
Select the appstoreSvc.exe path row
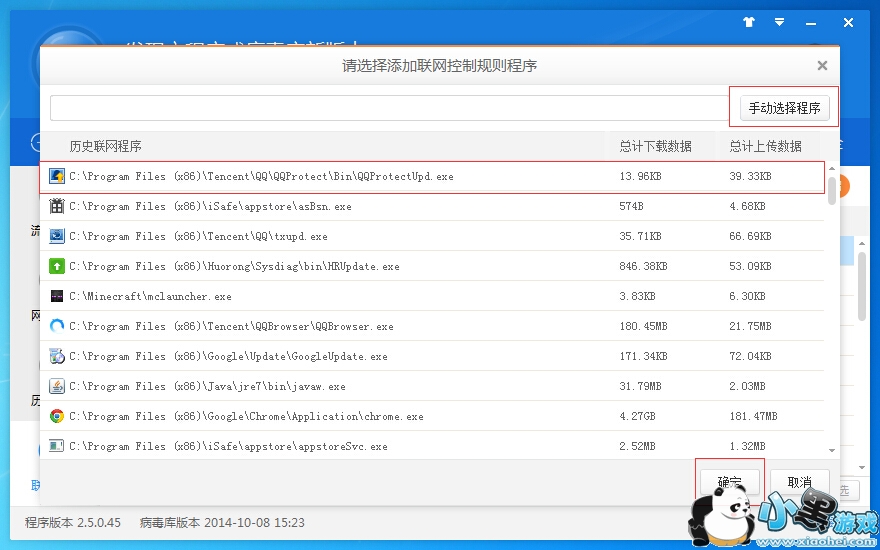coord(432,446)
